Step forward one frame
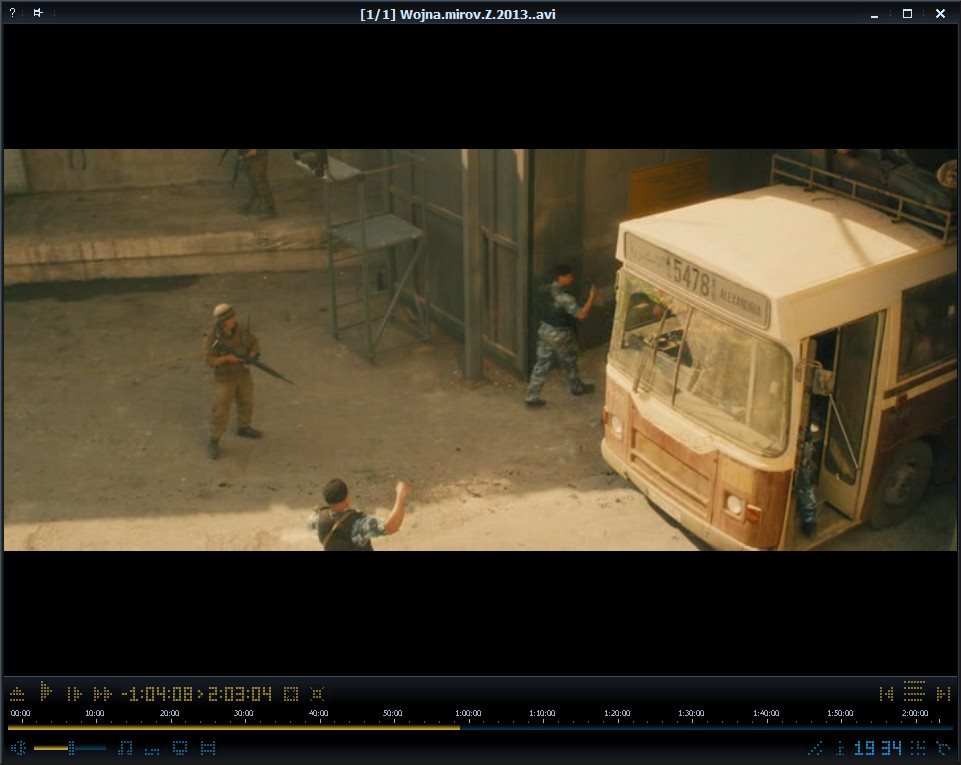Screen dimensions: 961x765 tap(74, 694)
